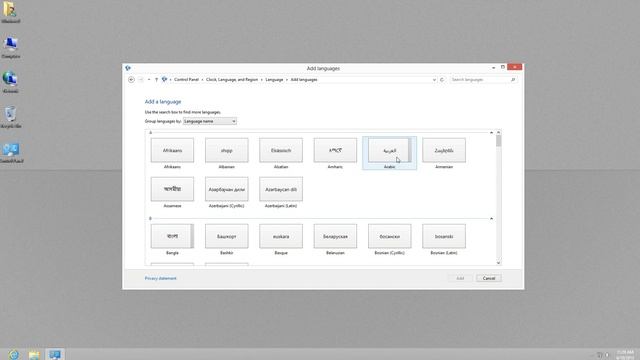
Task: Click Clock, Language, and Region breadcrumb
Action: pyautogui.click(x=232, y=80)
